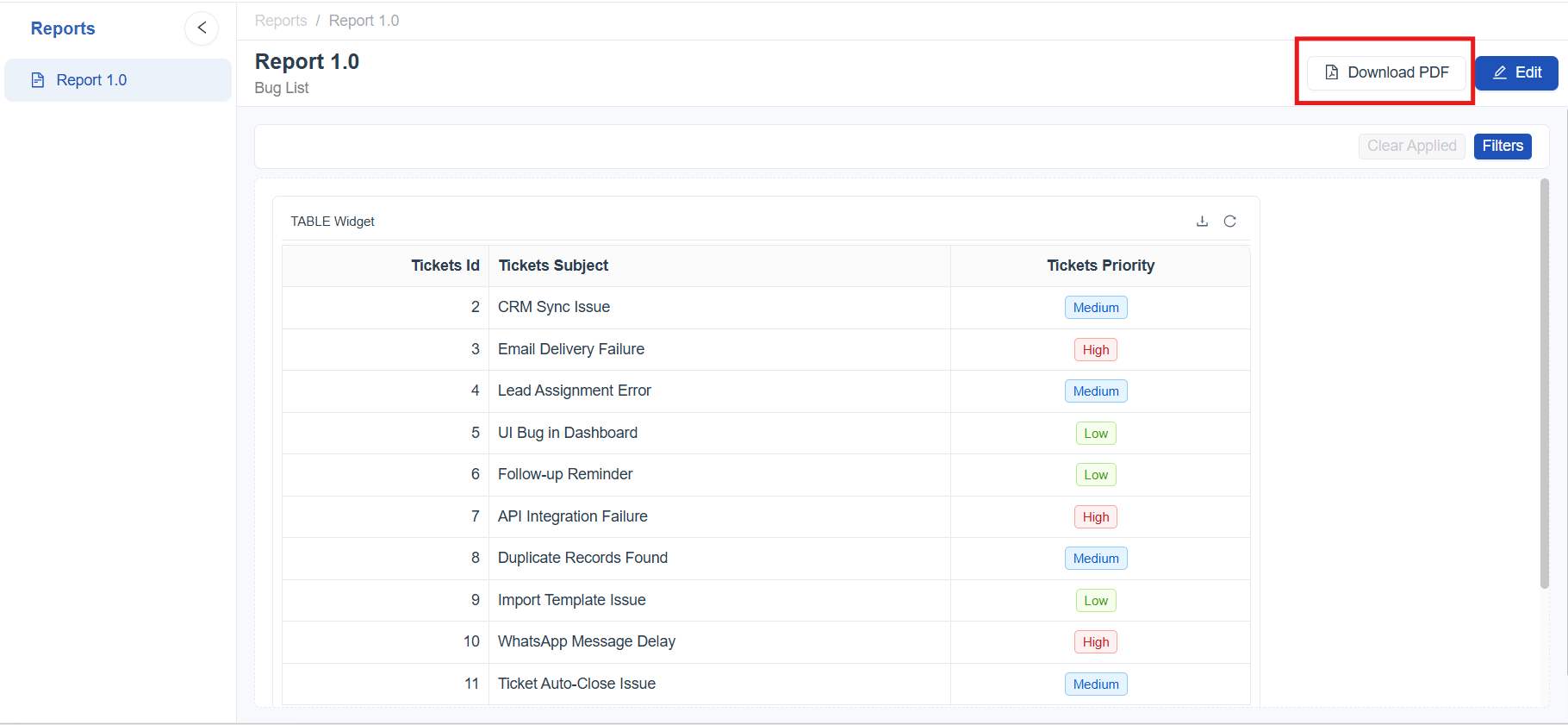Select Report 1.0 in the sidebar

91,80
